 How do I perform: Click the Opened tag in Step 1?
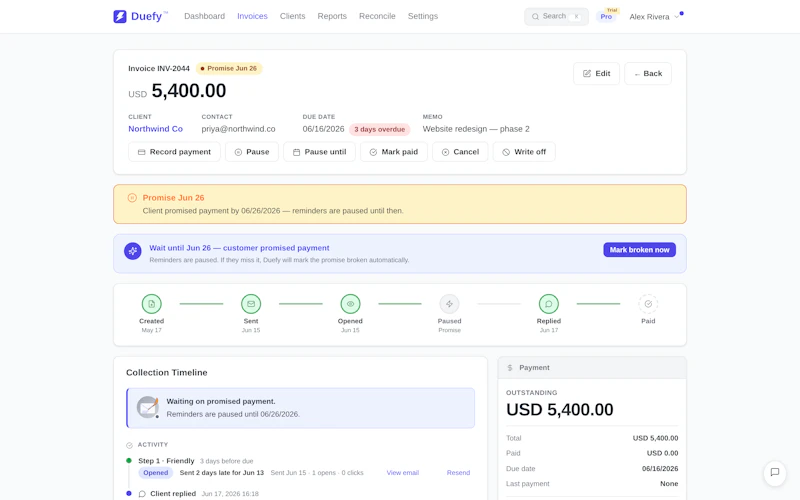click(x=156, y=473)
